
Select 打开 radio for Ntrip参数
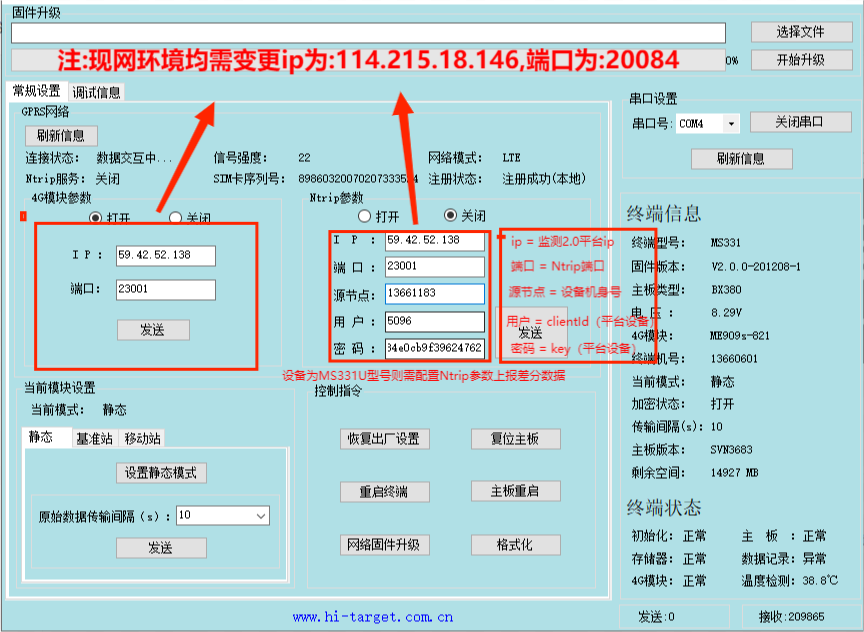coord(365,215)
